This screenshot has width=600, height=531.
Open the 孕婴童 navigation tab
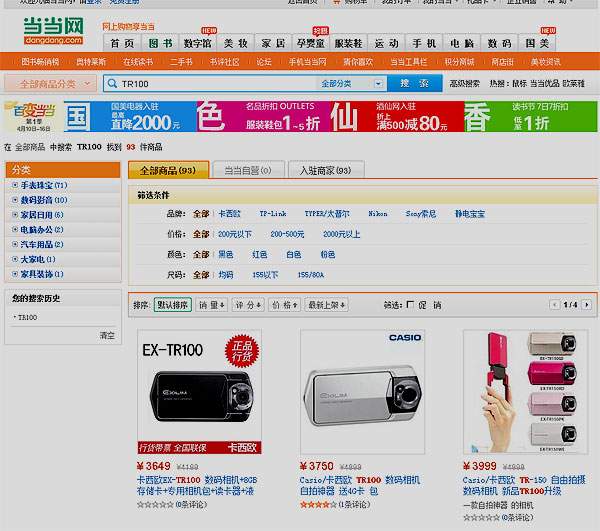coord(311,43)
